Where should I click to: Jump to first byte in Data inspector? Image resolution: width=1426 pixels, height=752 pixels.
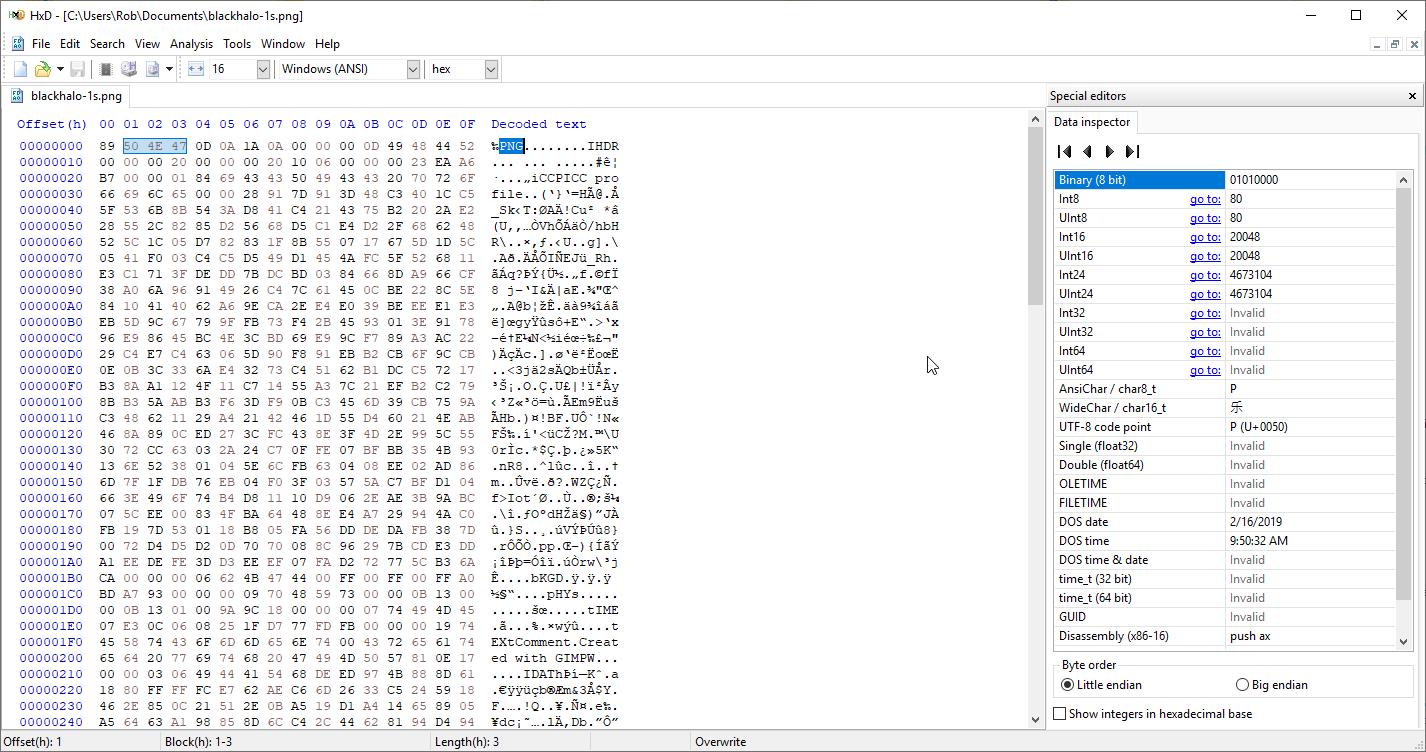[x=1064, y=152]
